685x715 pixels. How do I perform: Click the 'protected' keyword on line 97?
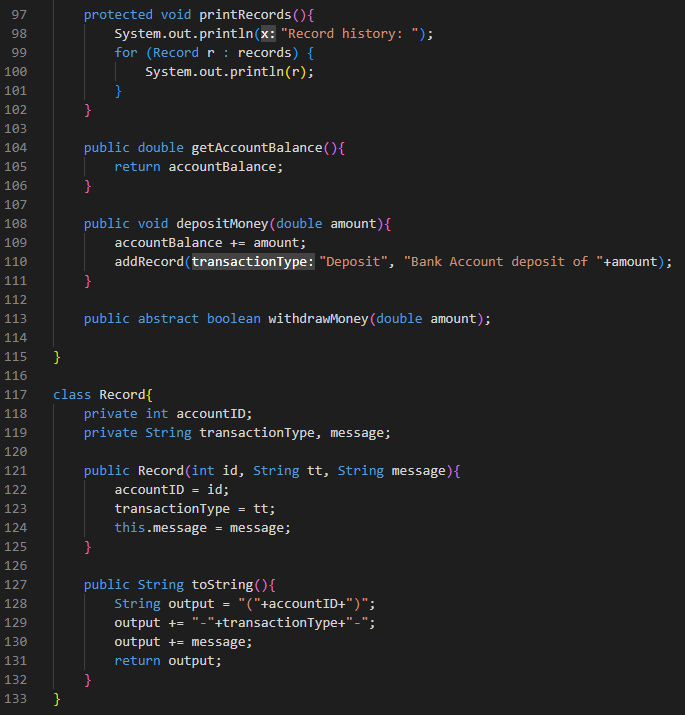pyautogui.click(x=118, y=15)
